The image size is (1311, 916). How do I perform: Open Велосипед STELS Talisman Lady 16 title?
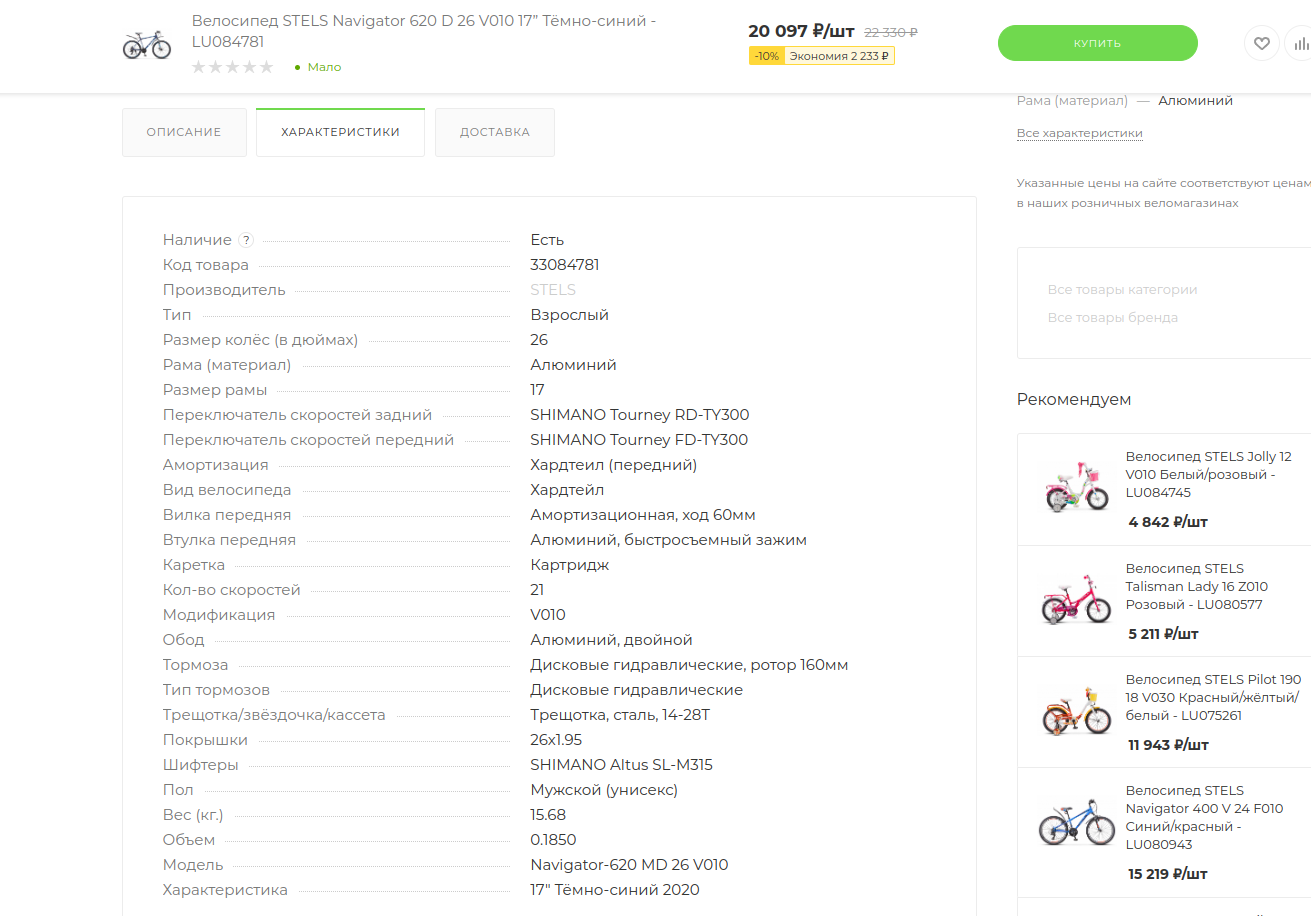(x=1196, y=586)
